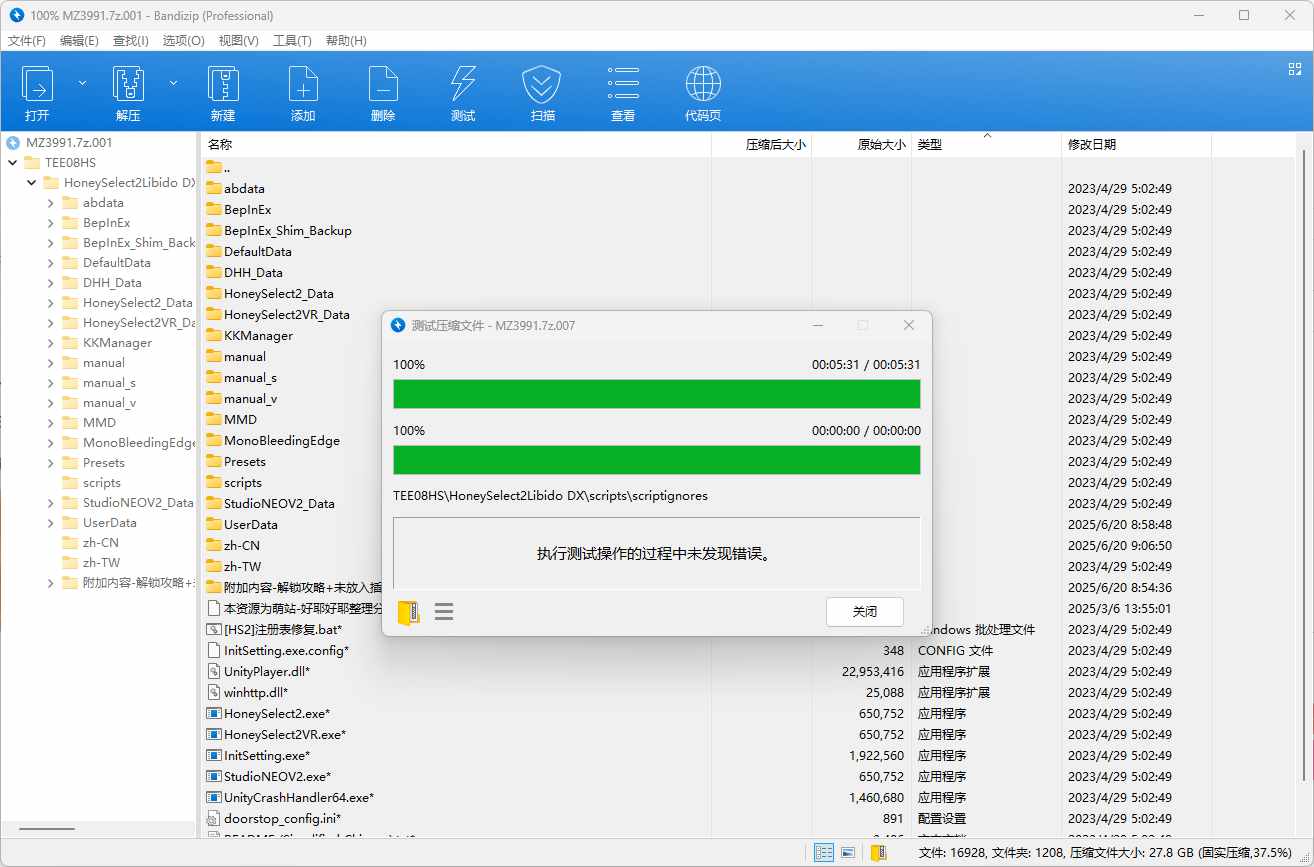Sort by 压缩后大小 column header
Screen dimensions: 1314x867
pyautogui.click(x=762, y=144)
